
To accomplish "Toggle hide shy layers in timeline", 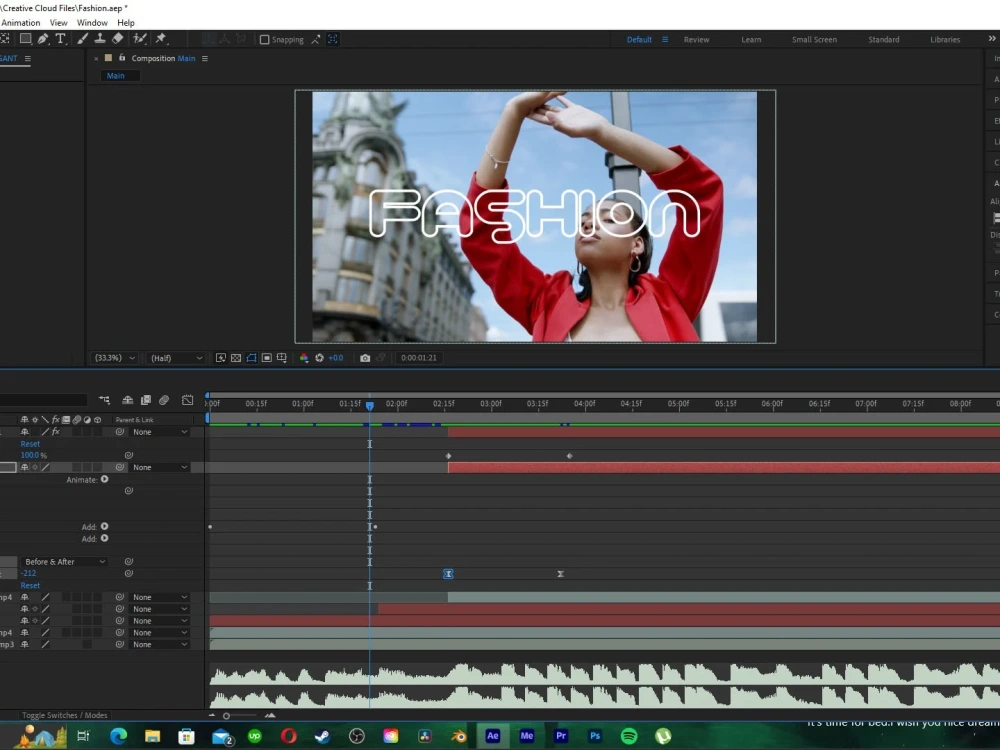I will [128, 400].
